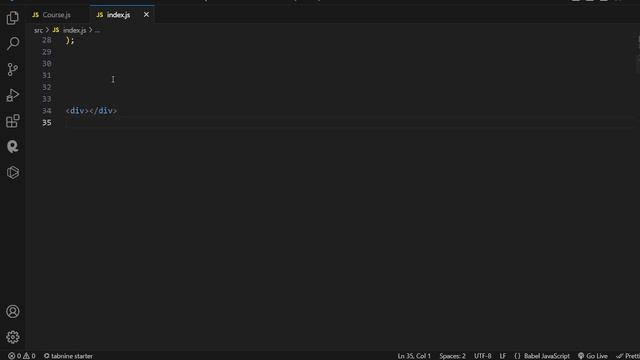Open the Extensions view

coord(13,121)
